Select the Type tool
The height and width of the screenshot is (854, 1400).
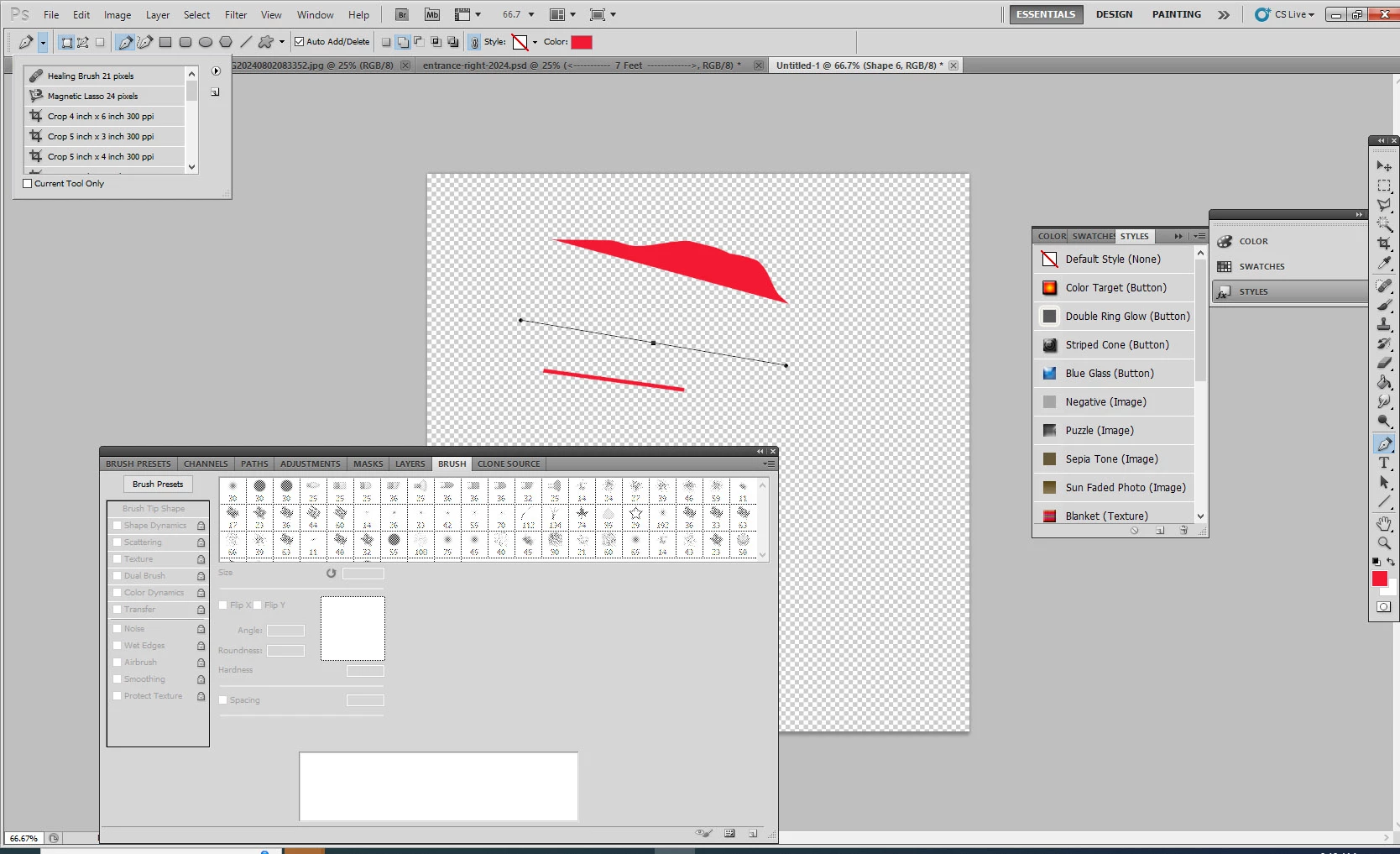pos(1384,463)
